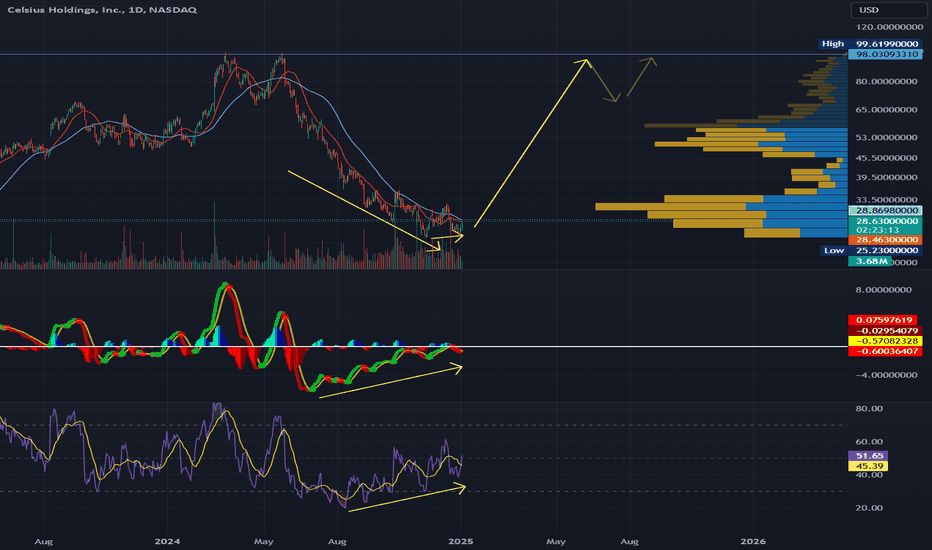Click the 8.00000000 MACD scale label

click(883, 290)
